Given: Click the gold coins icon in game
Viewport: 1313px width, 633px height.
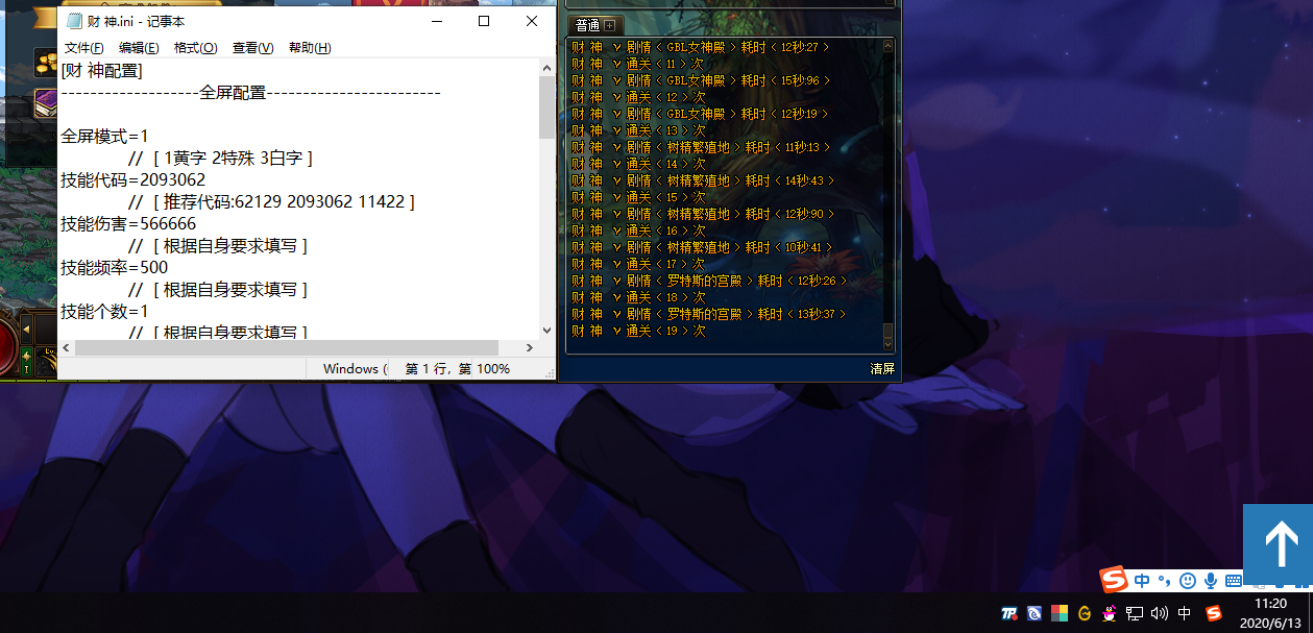Looking at the screenshot, I should tap(45, 64).
